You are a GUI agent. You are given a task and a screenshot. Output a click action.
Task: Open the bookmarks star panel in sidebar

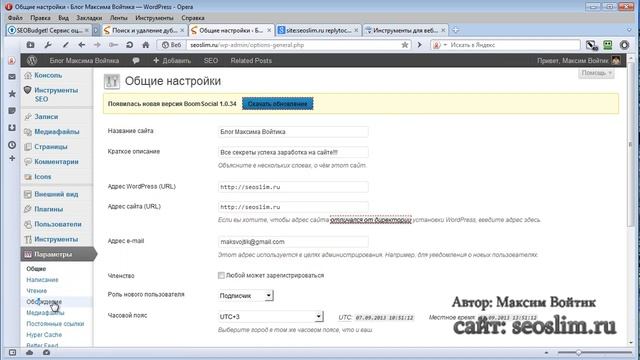12,93
